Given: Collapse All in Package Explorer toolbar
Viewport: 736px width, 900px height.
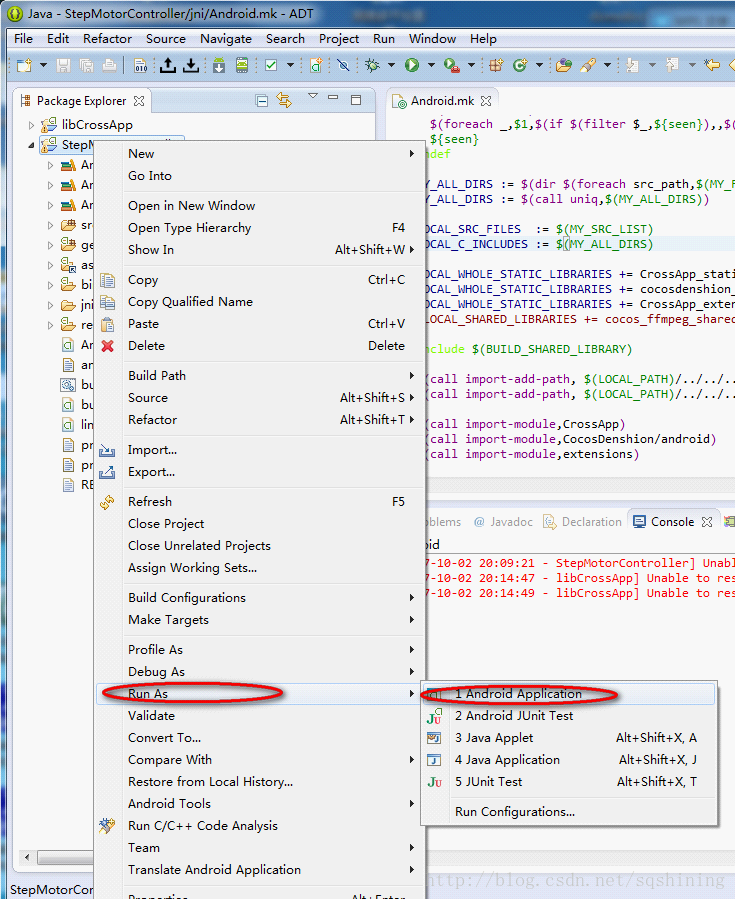Looking at the screenshot, I should (x=262, y=100).
